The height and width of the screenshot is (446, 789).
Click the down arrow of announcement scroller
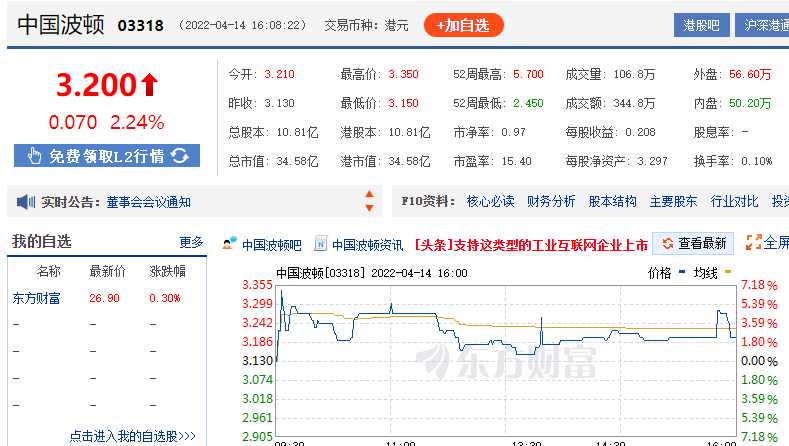369,207
